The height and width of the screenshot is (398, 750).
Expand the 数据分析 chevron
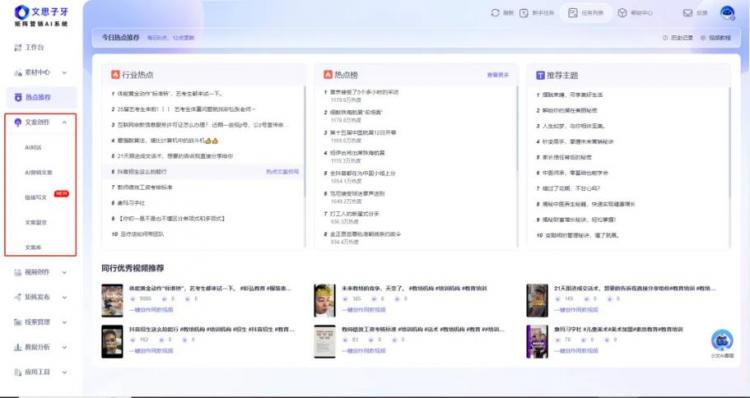64,347
